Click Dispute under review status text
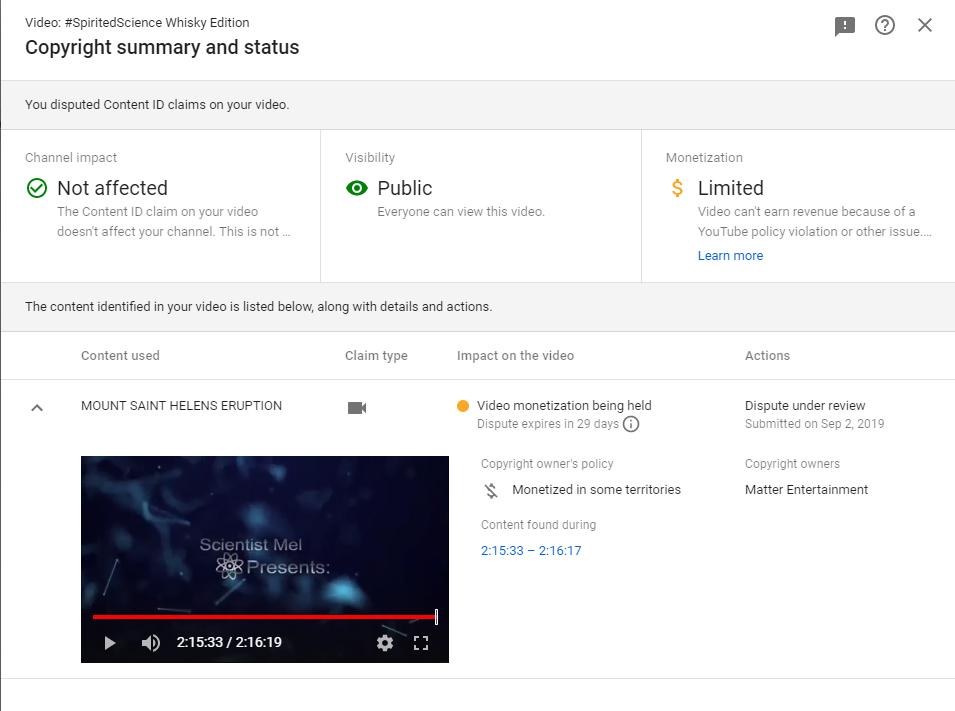This screenshot has height=711, width=955. 805,406
